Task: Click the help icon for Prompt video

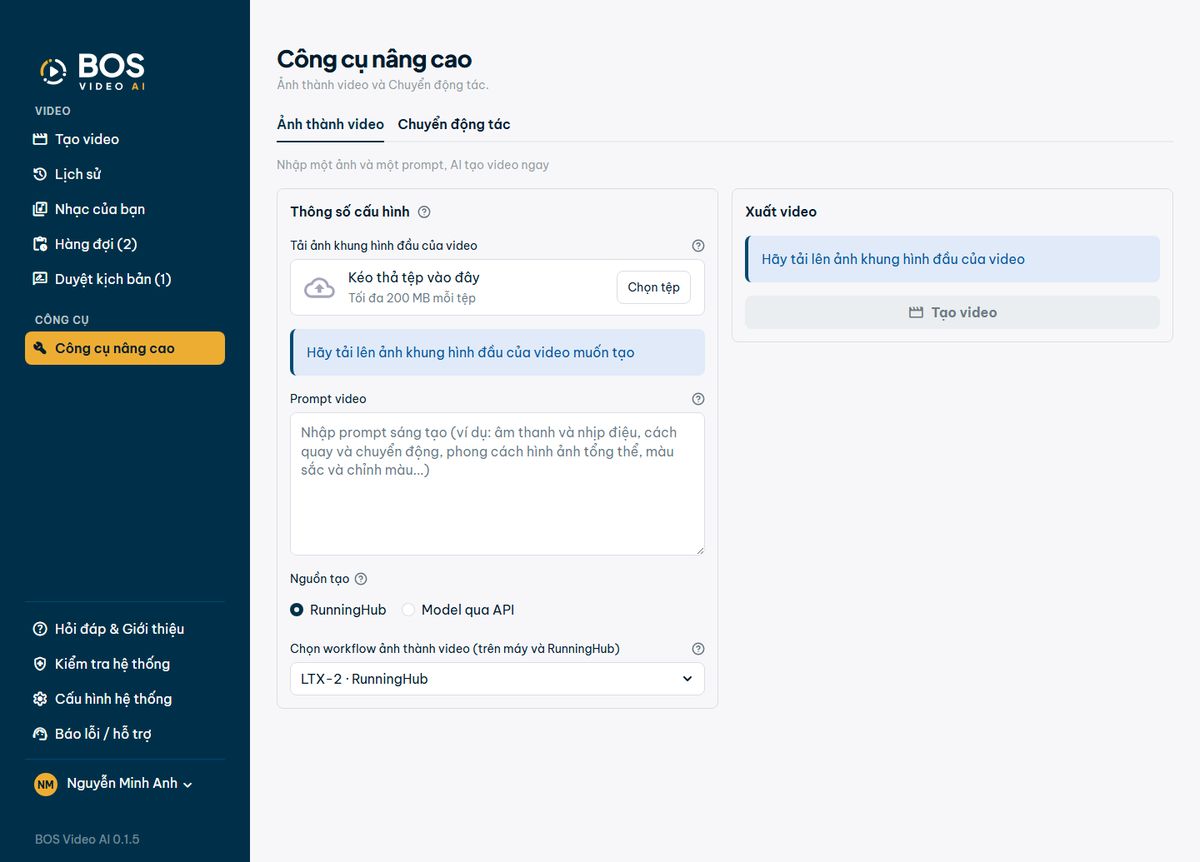Action: [698, 399]
